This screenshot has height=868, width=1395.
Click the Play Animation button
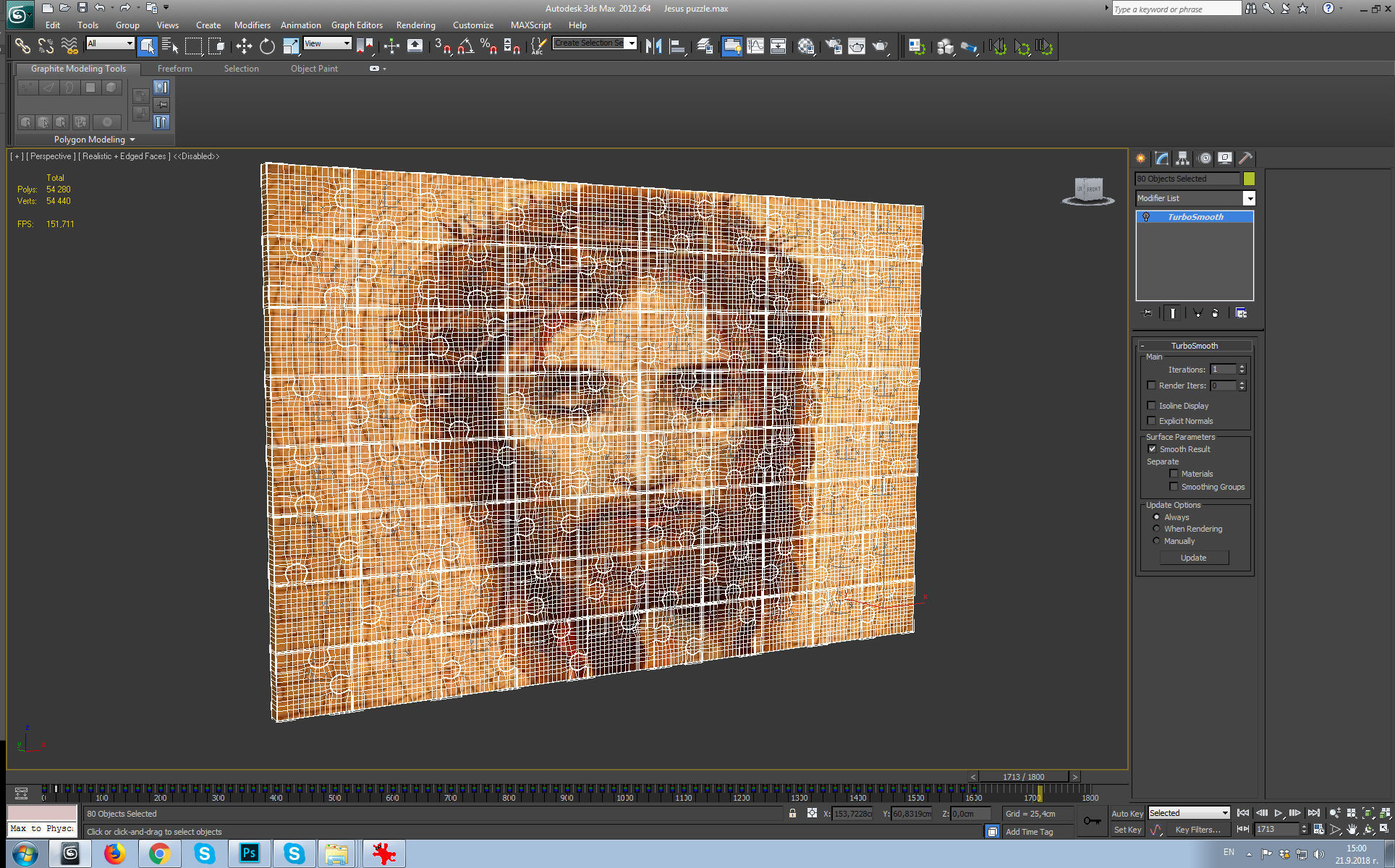point(1279,814)
